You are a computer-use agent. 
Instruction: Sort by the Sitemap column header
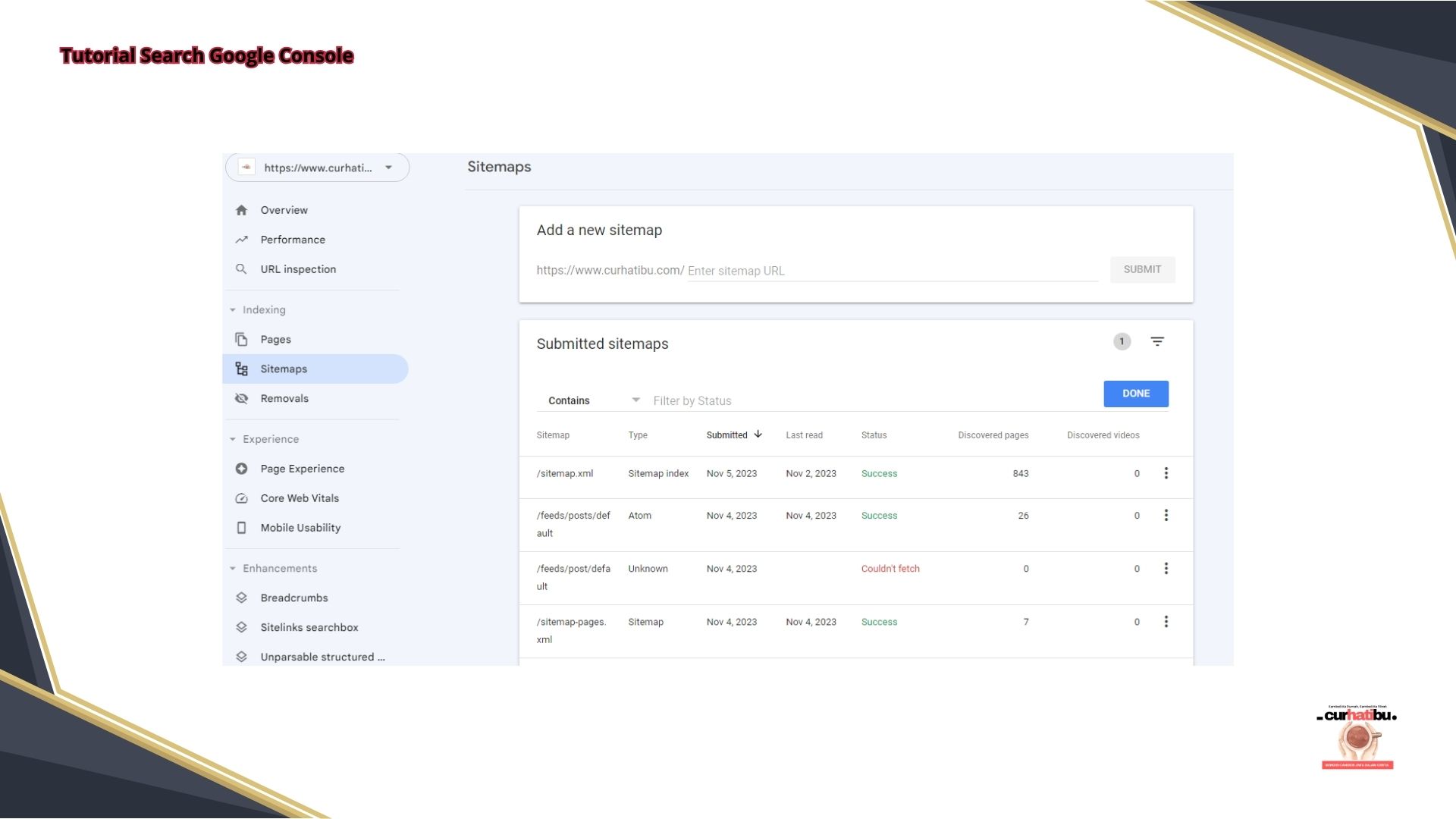(553, 435)
